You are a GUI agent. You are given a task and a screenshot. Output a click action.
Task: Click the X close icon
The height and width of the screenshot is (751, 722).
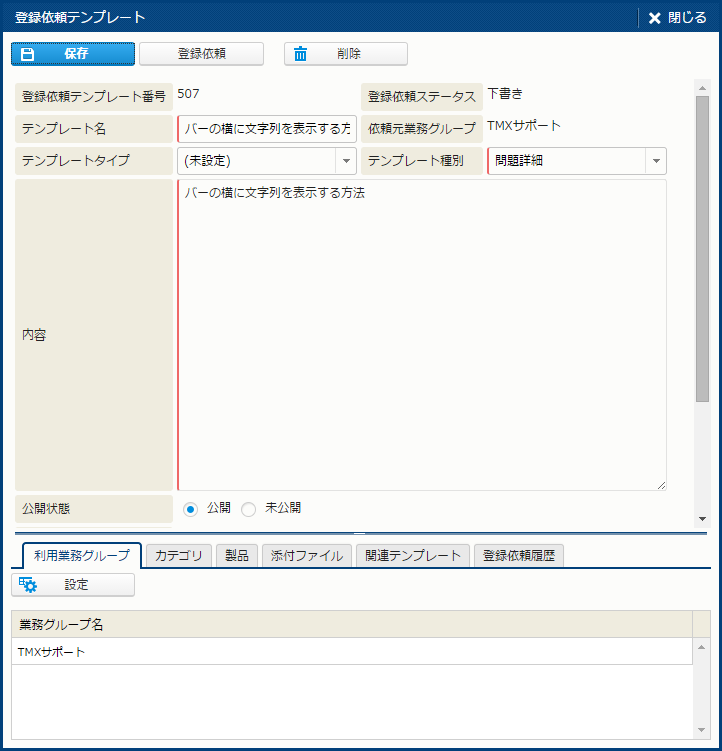coord(655,18)
